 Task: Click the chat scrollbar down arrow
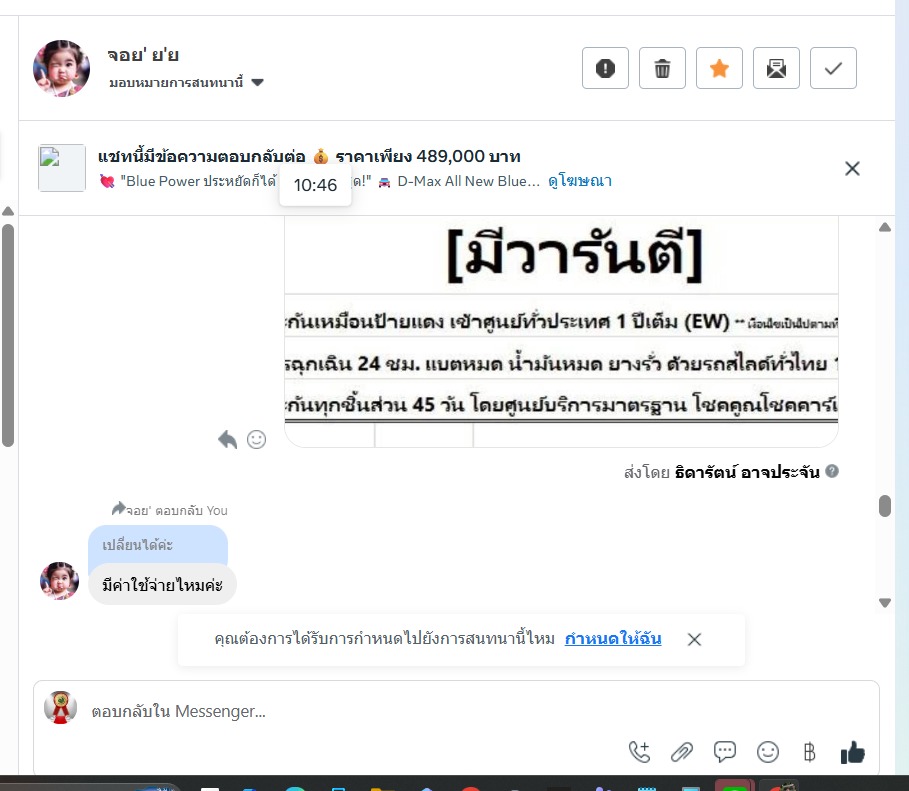(x=885, y=603)
